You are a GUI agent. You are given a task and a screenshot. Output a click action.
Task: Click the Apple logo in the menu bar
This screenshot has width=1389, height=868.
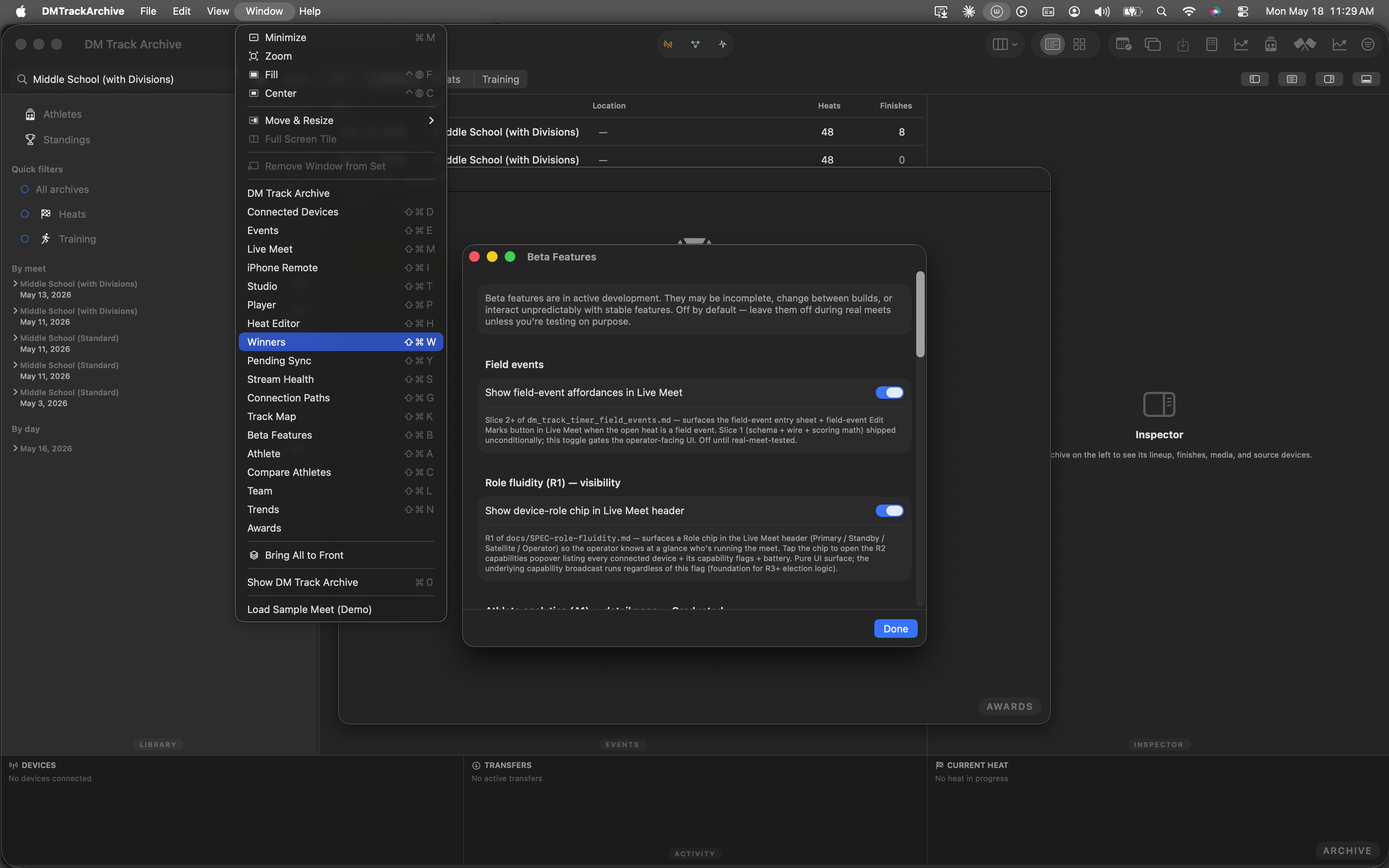tap(21, 11)
